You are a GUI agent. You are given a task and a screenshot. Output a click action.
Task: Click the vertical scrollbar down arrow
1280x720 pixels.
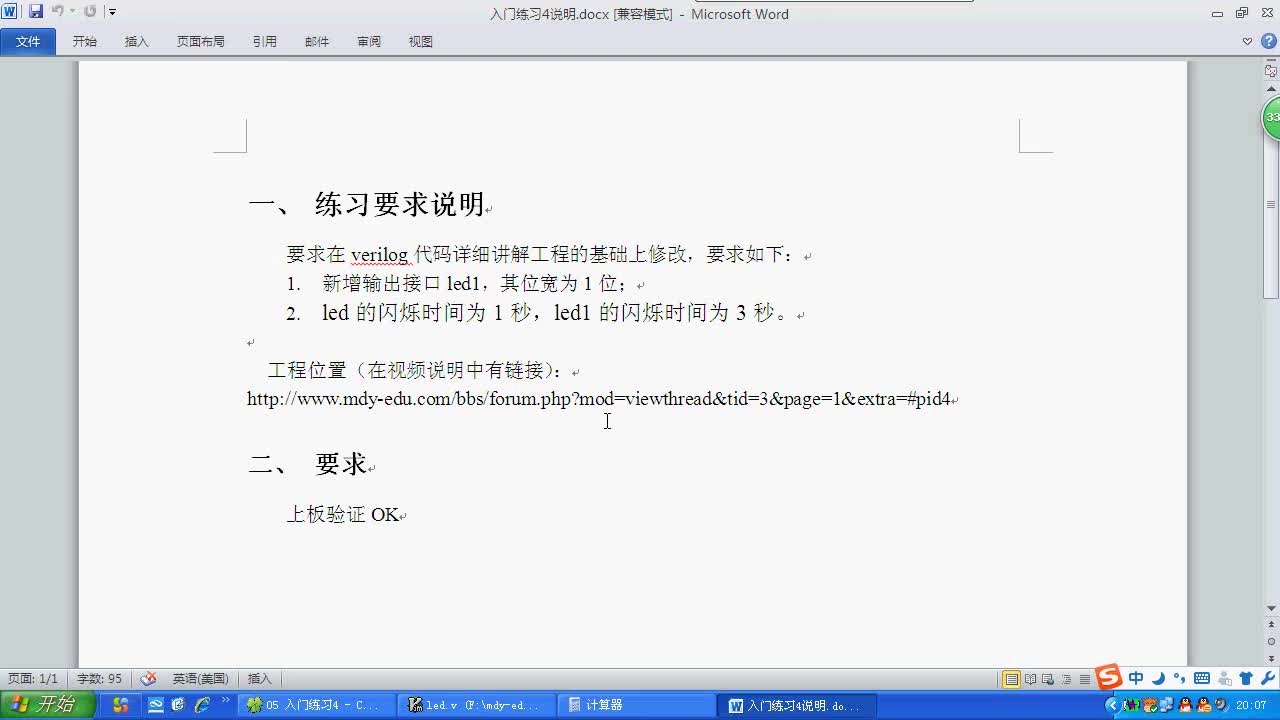(x=1272, y=608)
